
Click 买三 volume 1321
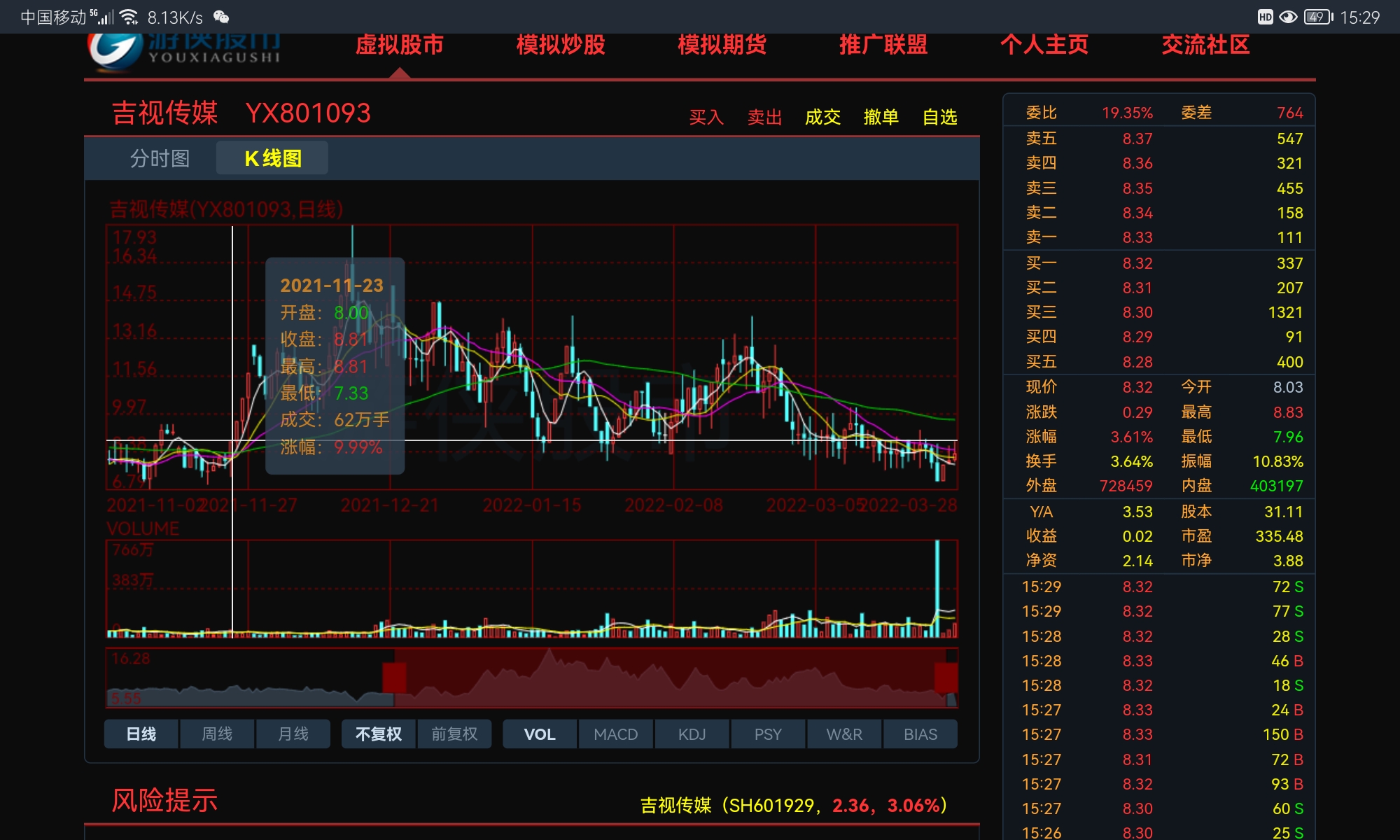[x=1285, y=312]
